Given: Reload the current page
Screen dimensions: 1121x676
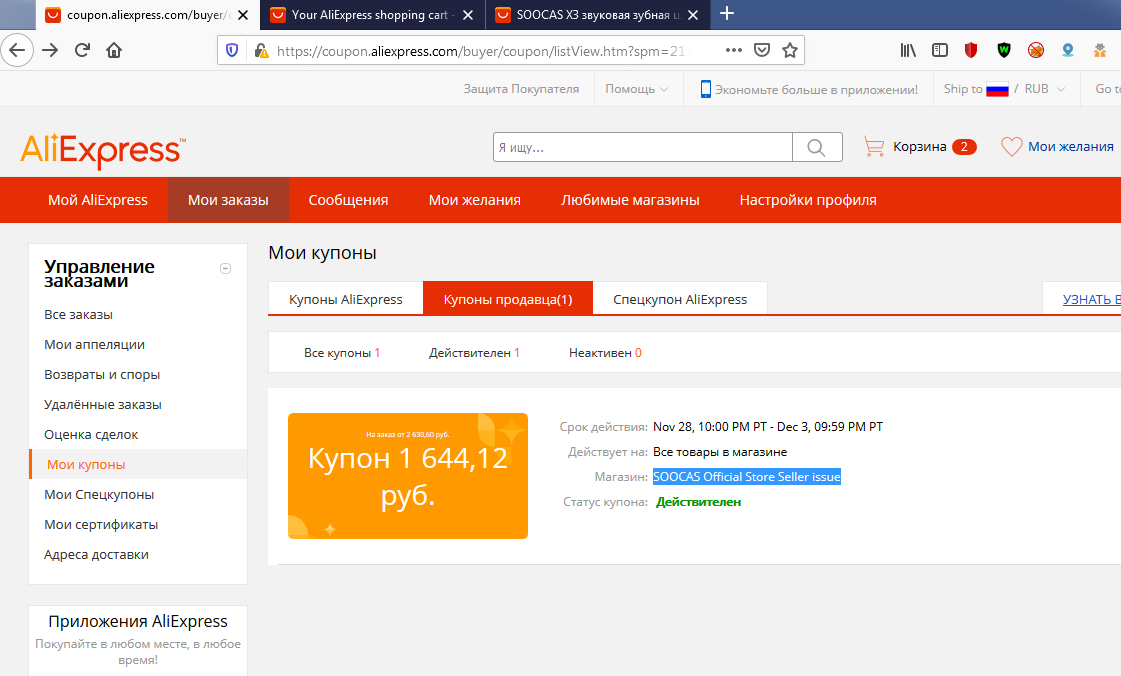Looking at the screenshot, I should [x=82, y=50].
